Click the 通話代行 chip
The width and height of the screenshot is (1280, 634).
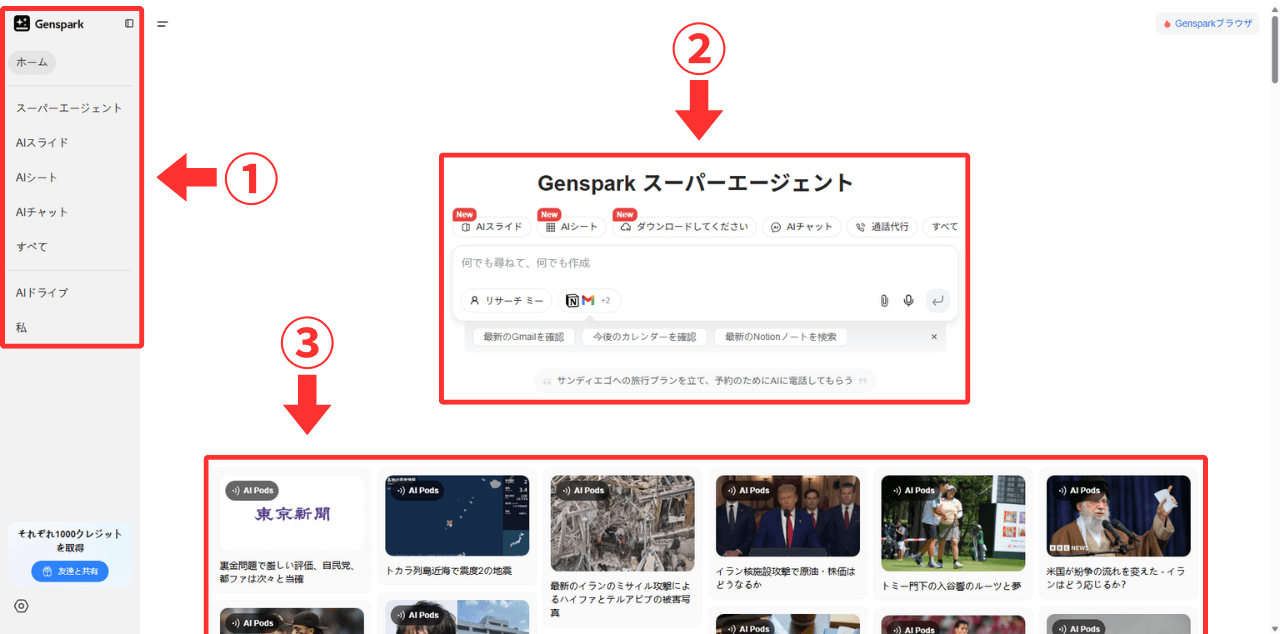(x=881, y=227)
